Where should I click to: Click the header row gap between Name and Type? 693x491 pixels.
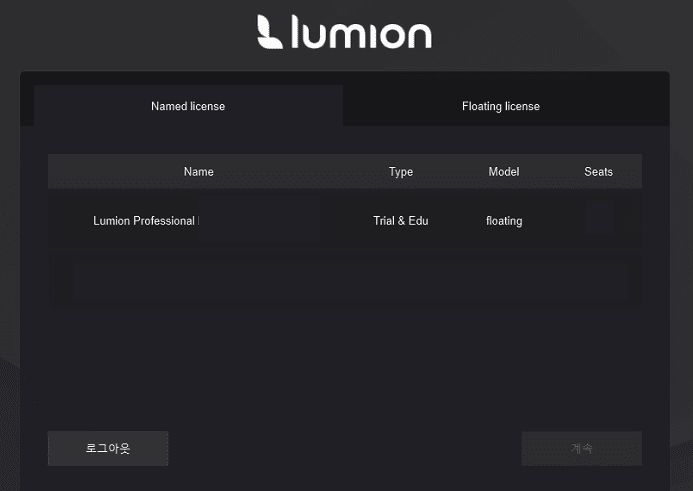[300, 172]
